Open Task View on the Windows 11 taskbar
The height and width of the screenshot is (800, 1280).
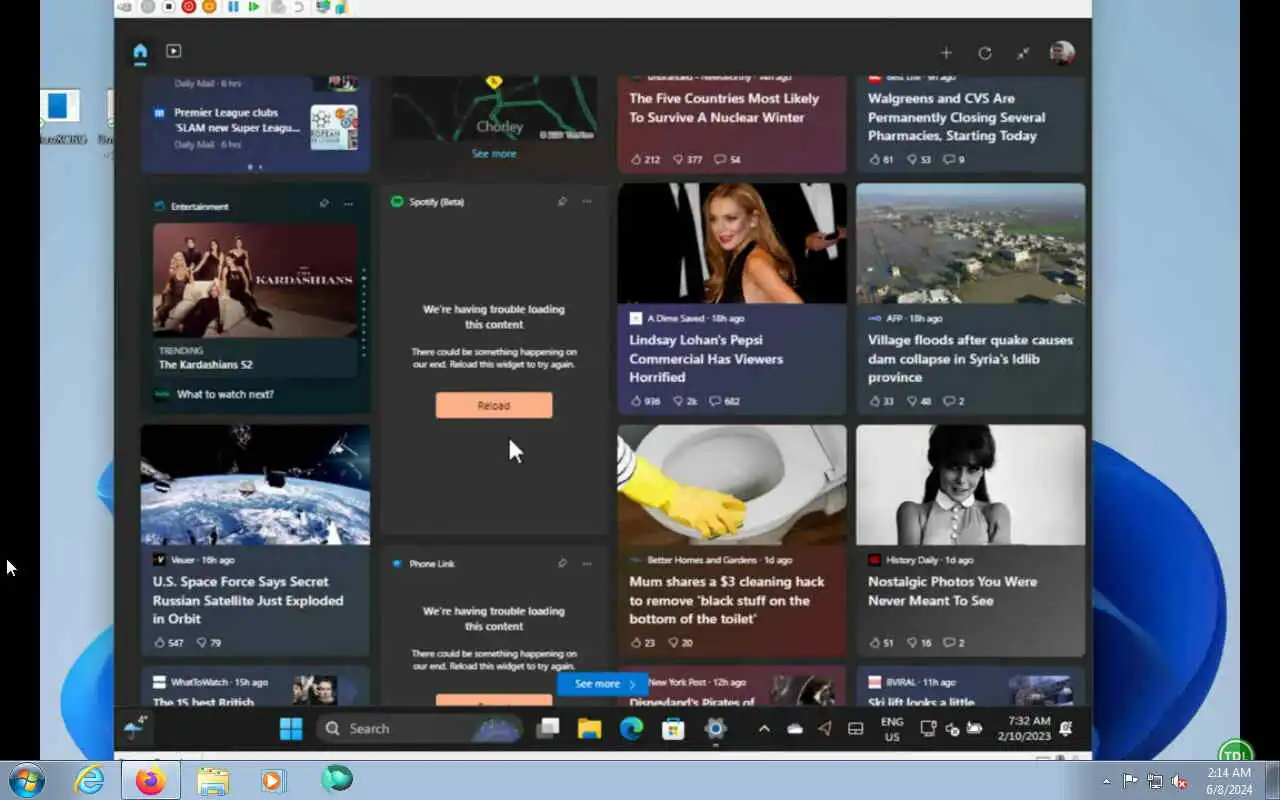548,729
